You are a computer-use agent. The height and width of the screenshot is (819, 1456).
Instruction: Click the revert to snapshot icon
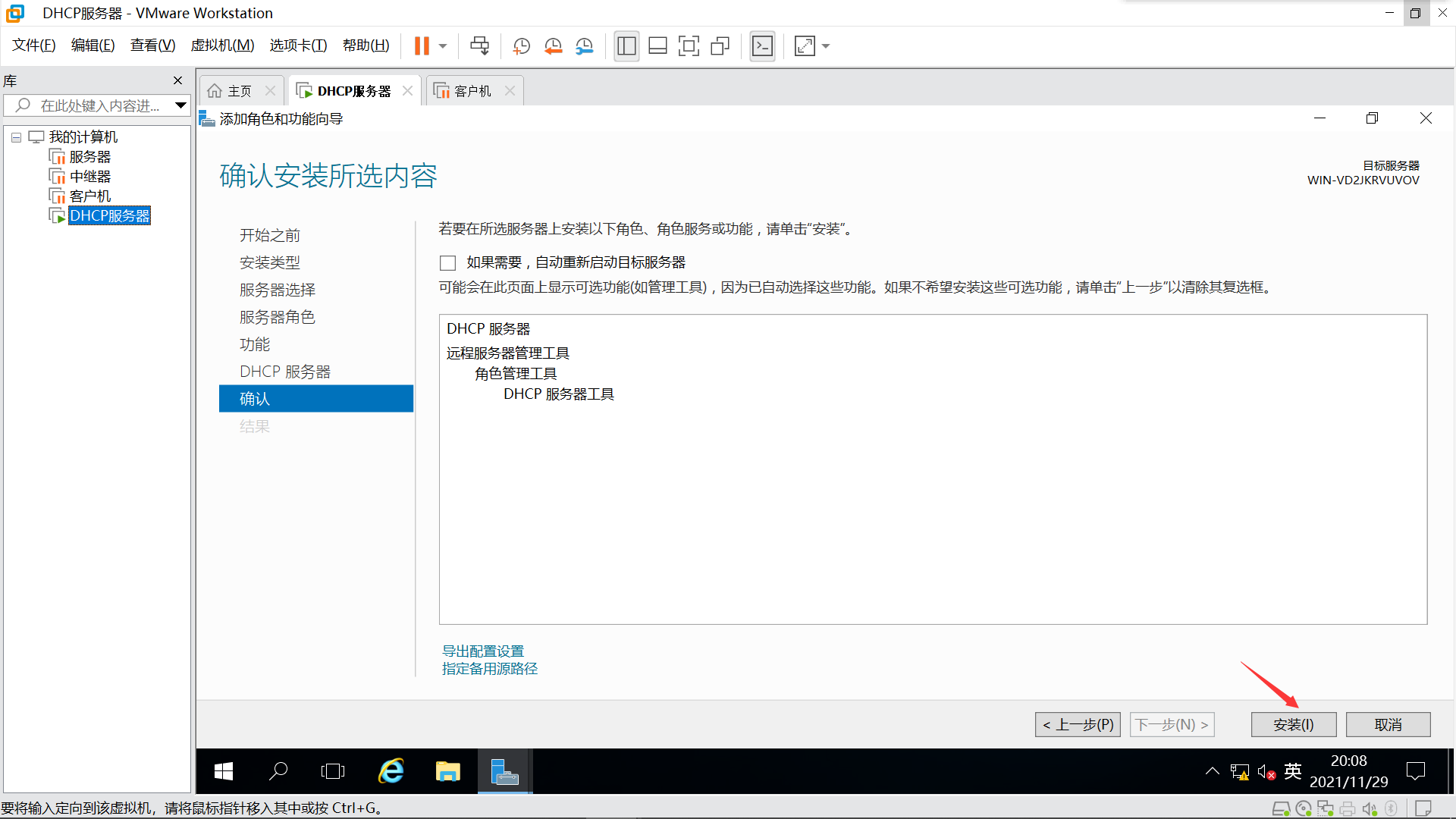(x=553, y=46)
